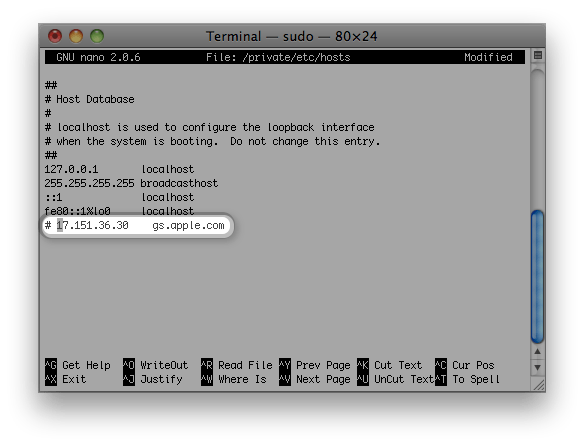Click the split-pane icon above scrollbar

[x=538, y=56]
